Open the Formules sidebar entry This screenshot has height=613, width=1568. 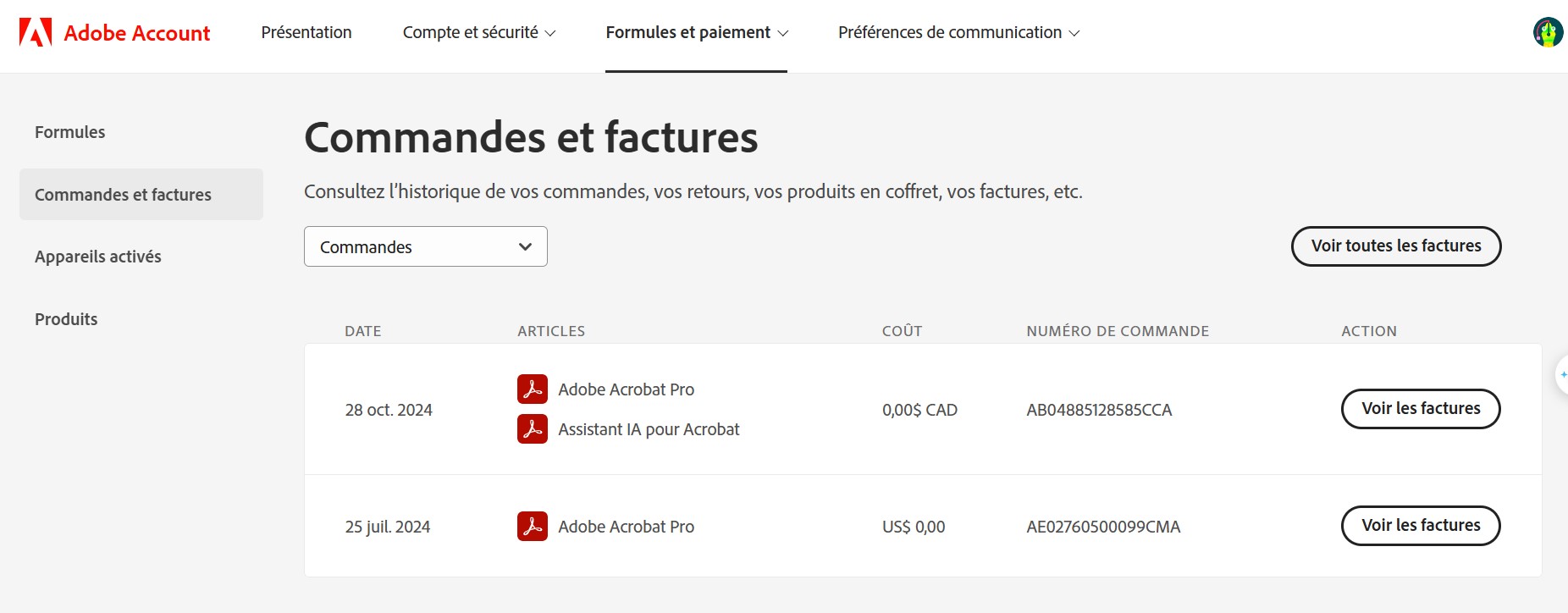click(69, 132)
